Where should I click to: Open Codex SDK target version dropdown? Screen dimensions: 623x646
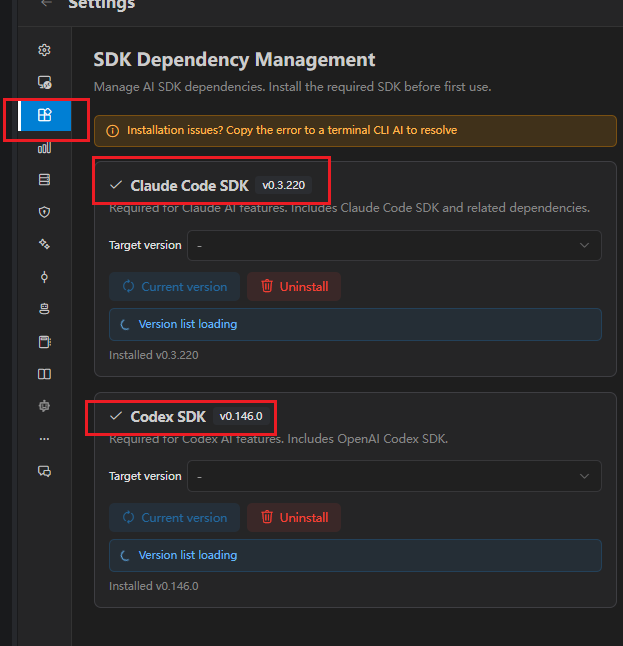[394, 476]
